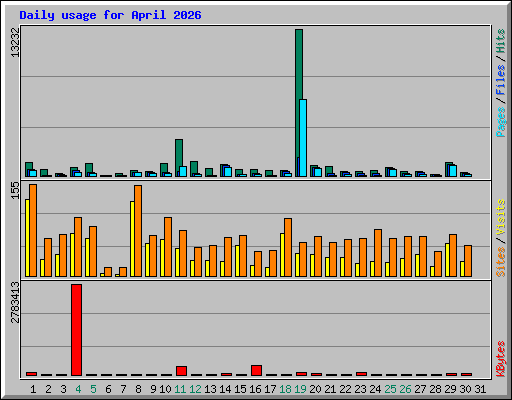Click the 13232 hits axis value
The width and height of the screenshot is (512, 400).
[15, 42]
